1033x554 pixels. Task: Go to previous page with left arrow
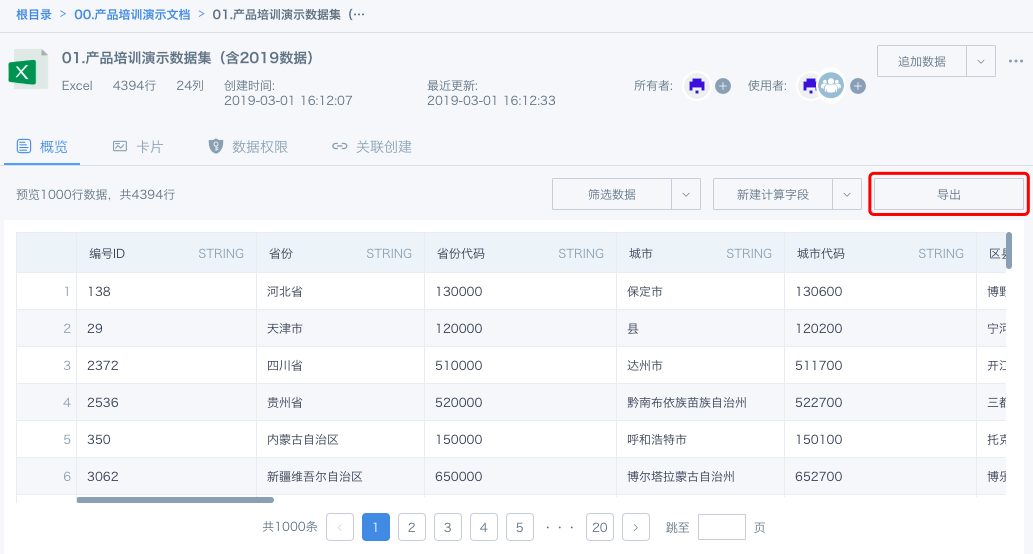click(340, 527)
